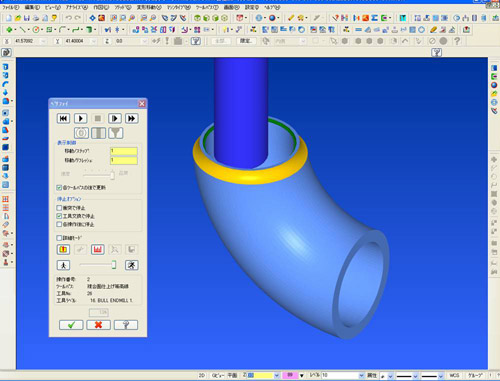Fast forward the verify simulation
Screen dimensions: 500x381
click(x=132, y=118)
